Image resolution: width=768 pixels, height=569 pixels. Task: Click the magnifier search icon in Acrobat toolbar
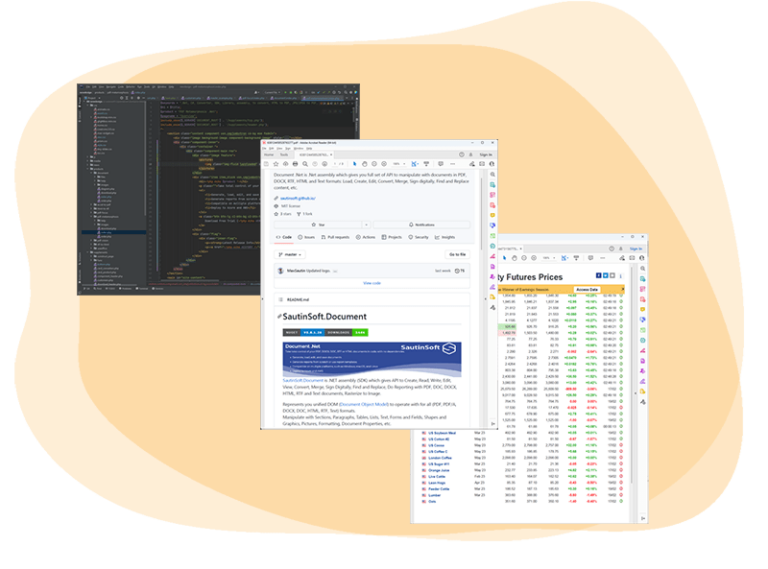[305, 164]
